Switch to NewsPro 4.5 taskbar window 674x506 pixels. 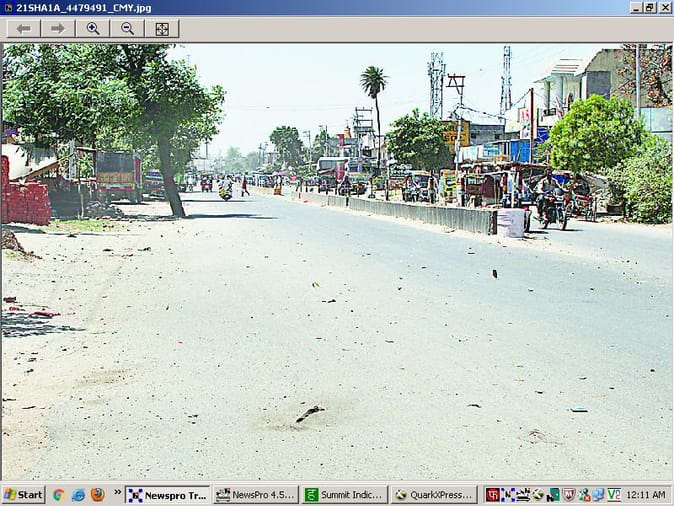255,495
